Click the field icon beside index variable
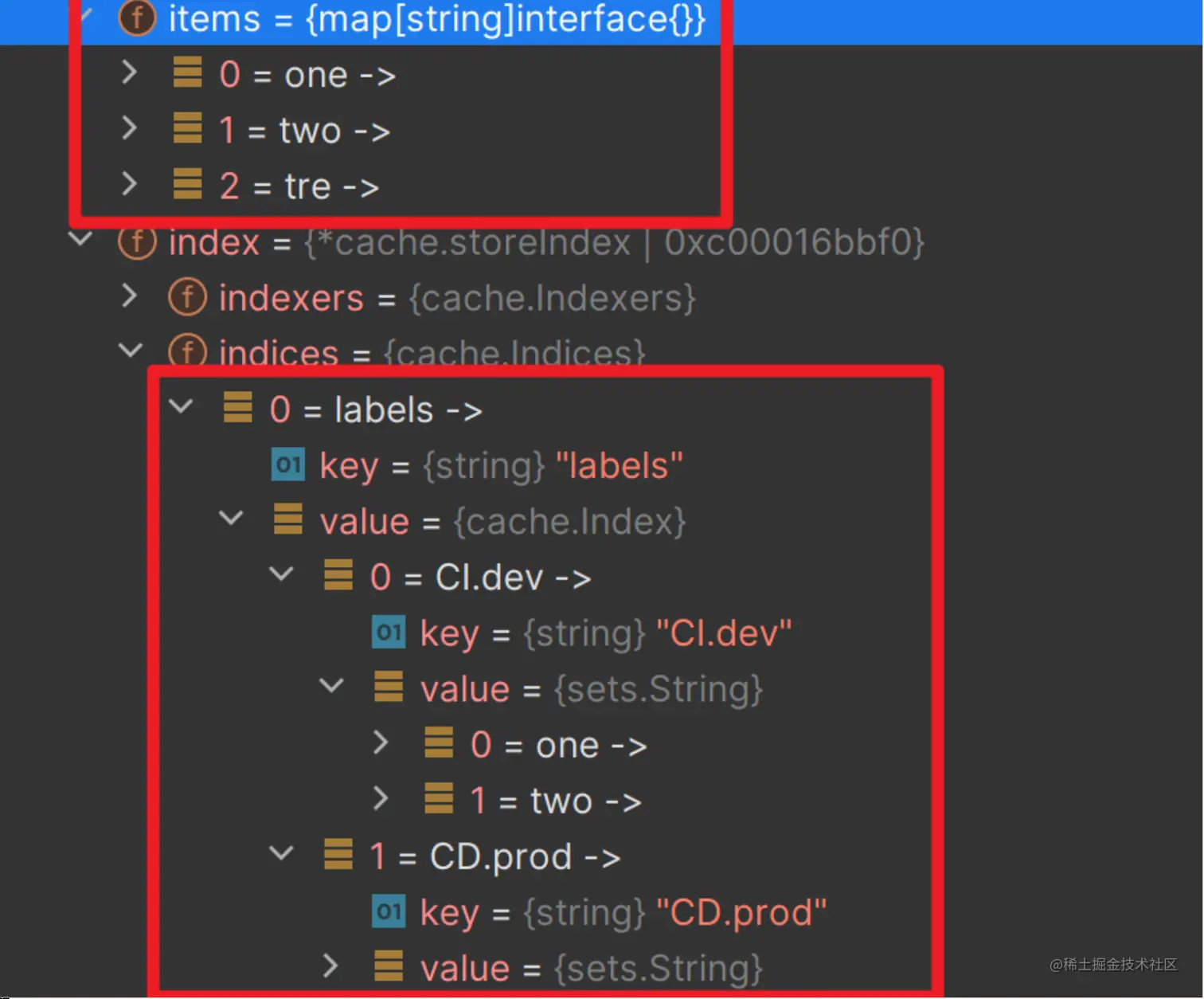 (137, 242)
